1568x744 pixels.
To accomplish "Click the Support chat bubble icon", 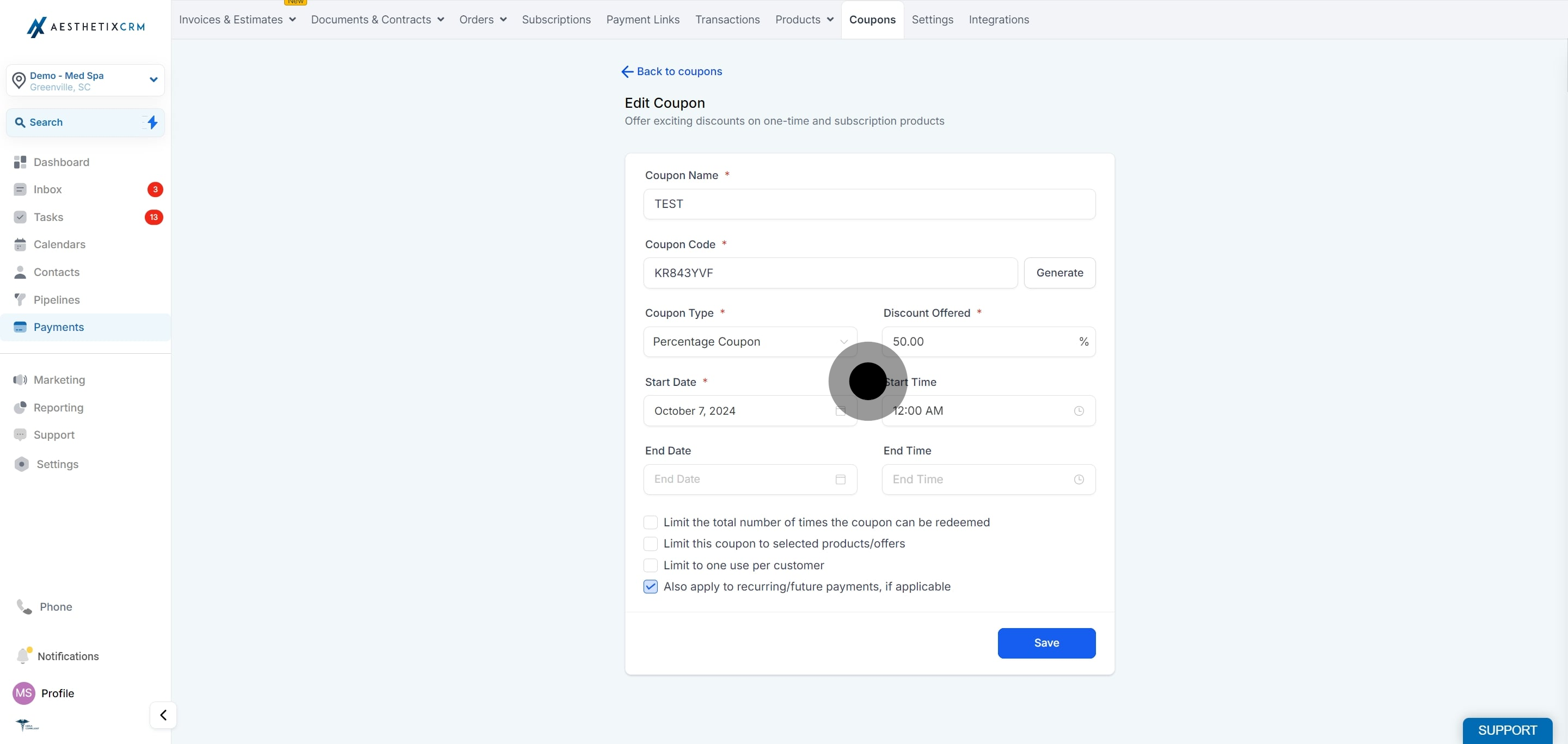I will click(x=20, y=435).
